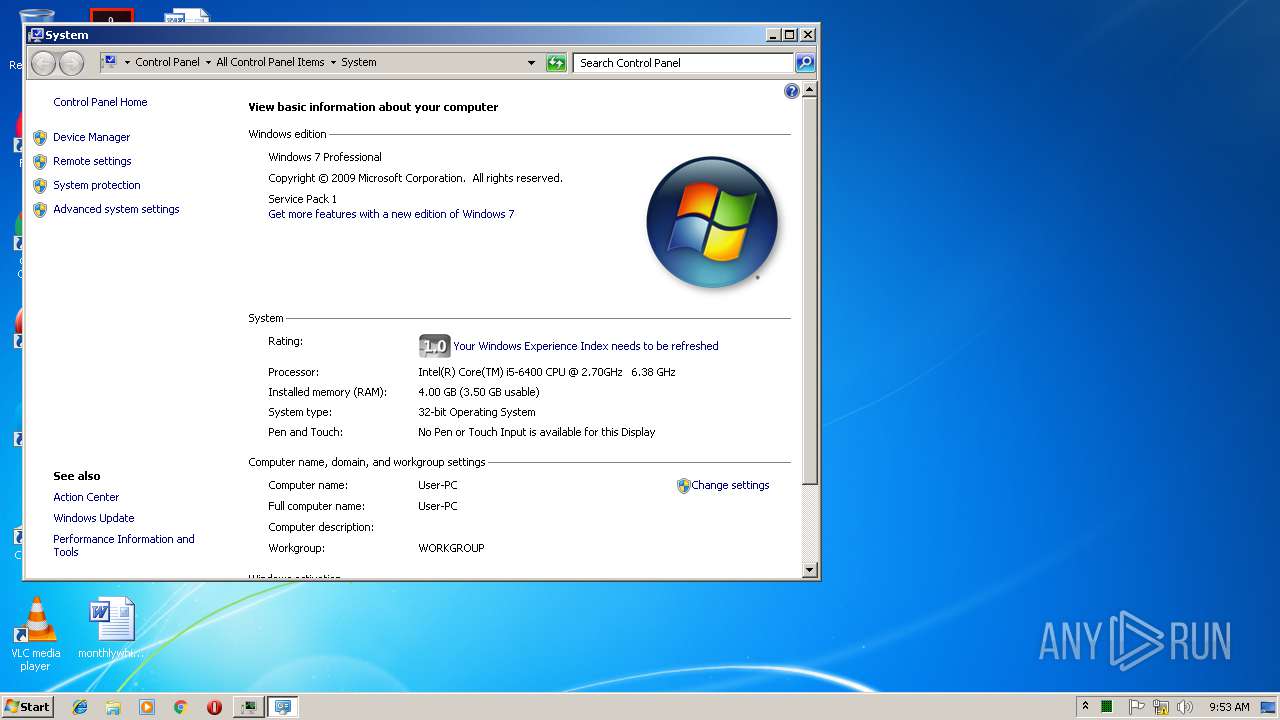Open System protection link

coord(96,185)
